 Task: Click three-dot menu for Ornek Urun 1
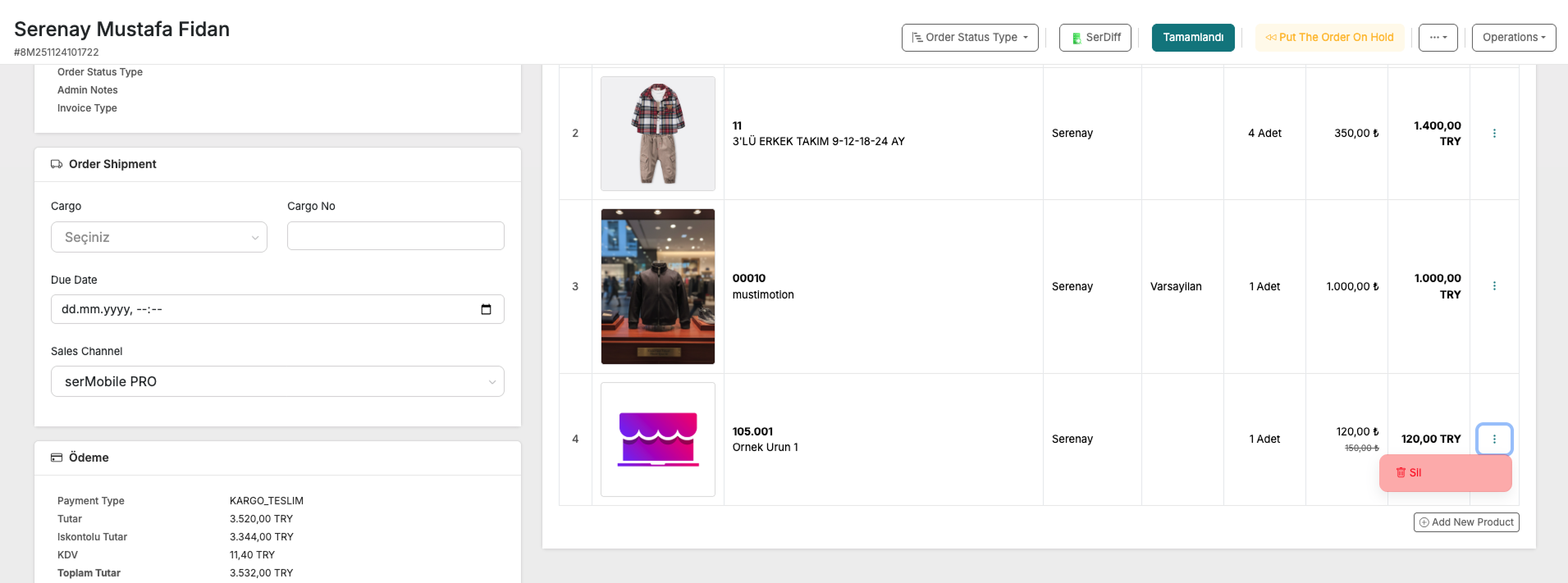[x=1493, y=440]
